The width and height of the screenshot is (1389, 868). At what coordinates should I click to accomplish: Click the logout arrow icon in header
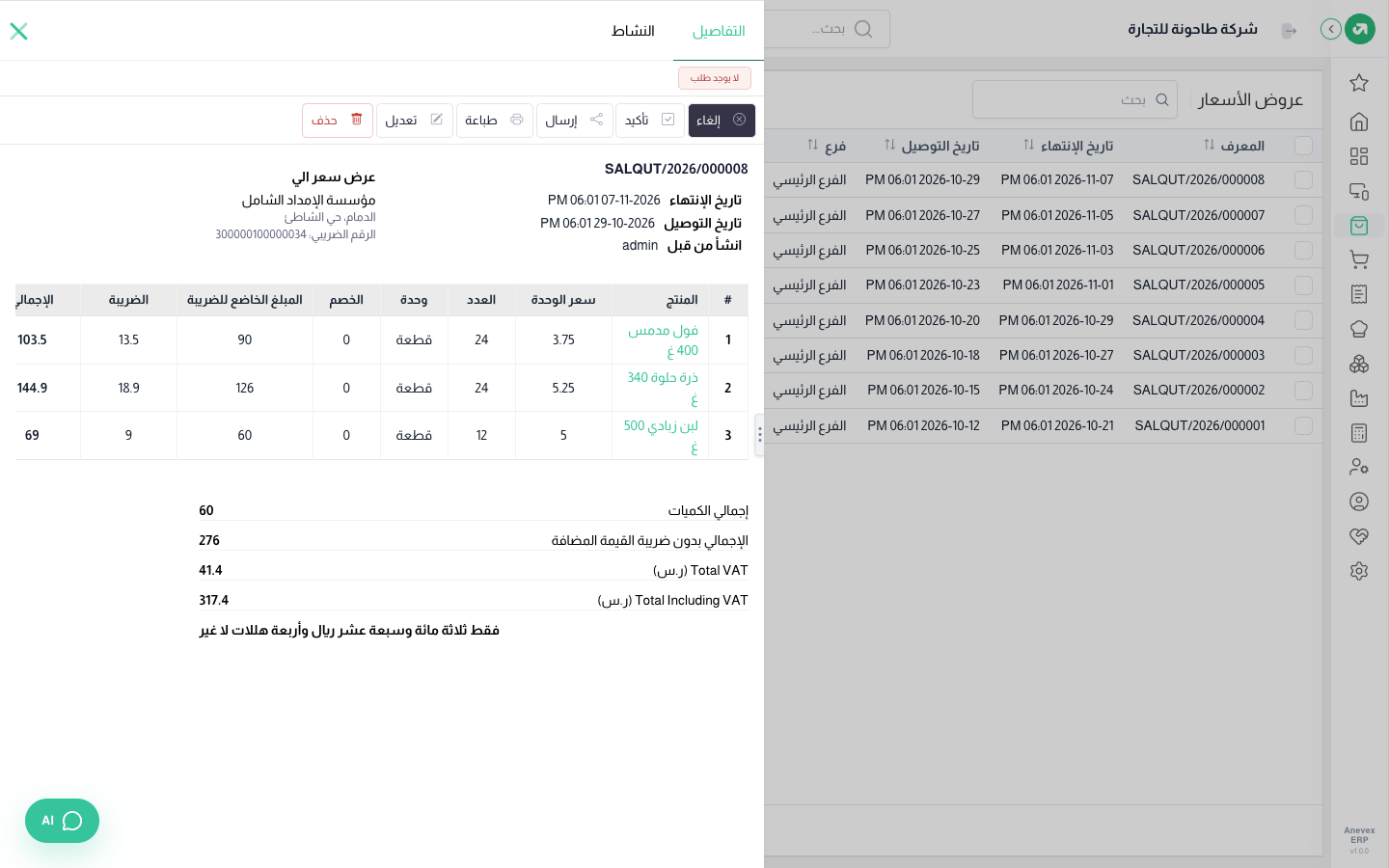1289,31
